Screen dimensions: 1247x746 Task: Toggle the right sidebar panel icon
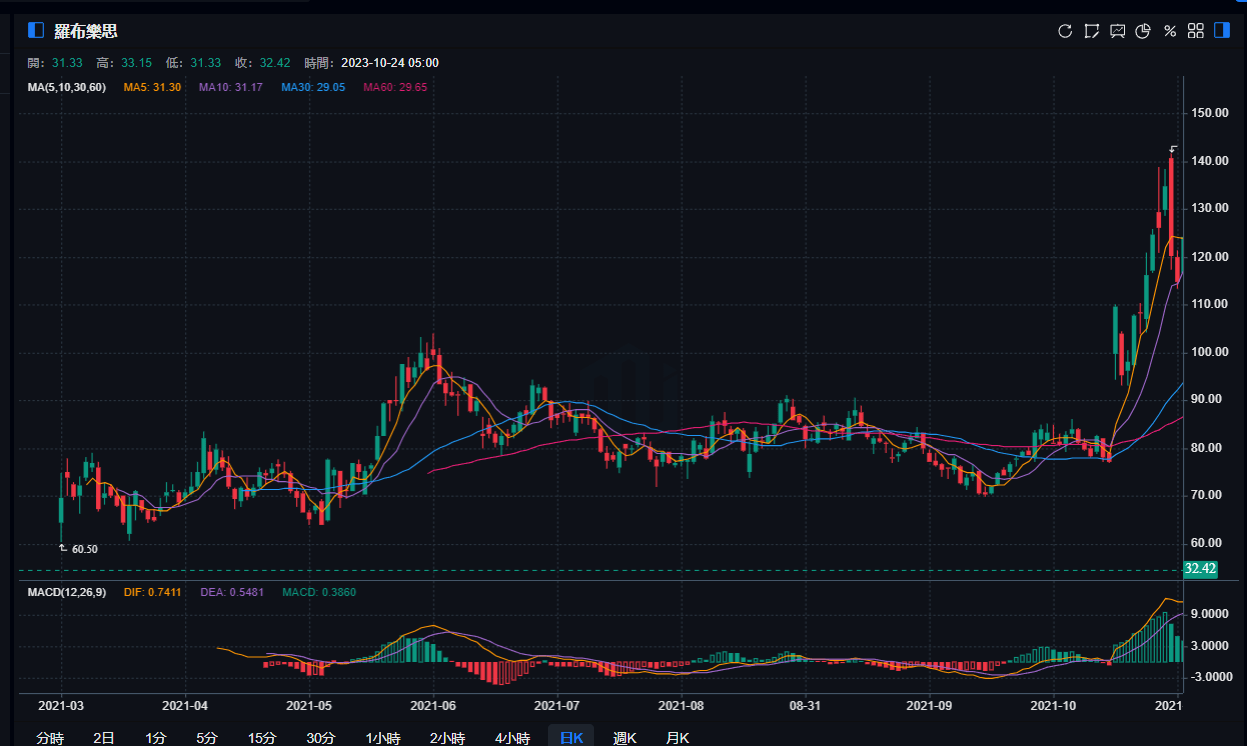pos(1221,31)
